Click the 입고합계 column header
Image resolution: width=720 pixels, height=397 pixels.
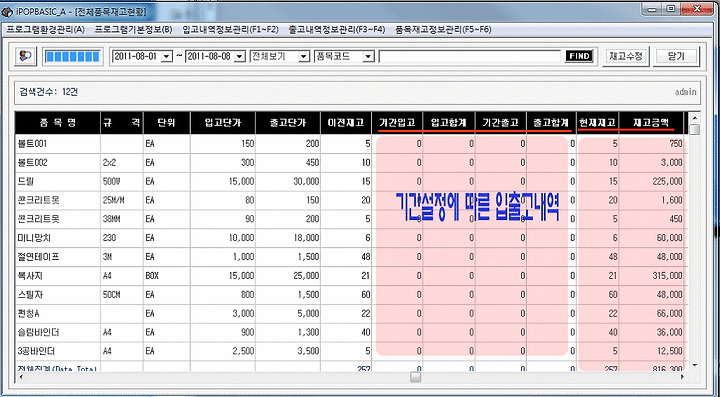tap(449, 123)
